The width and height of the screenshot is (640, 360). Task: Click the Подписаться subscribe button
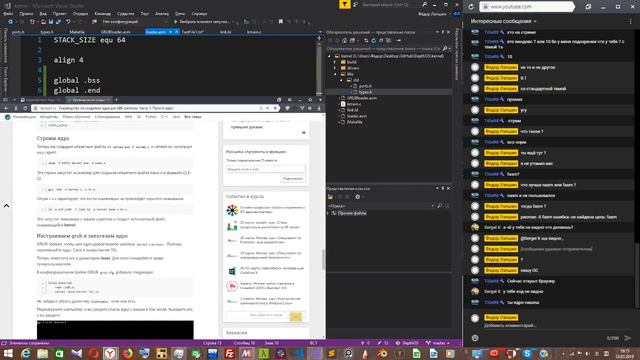(x=293, y=179)
